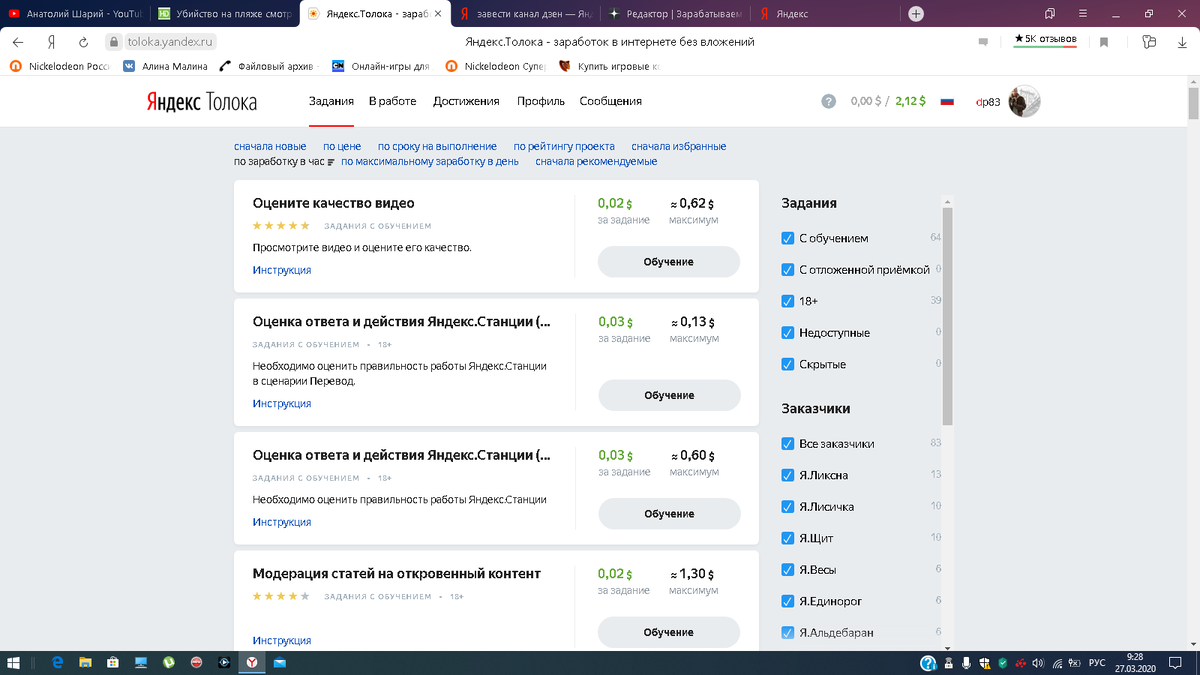Image resolution: width=1200 pixels, height=675 pixels.
Task: Reload the page with the refresh icon
Action: (84, 42)
